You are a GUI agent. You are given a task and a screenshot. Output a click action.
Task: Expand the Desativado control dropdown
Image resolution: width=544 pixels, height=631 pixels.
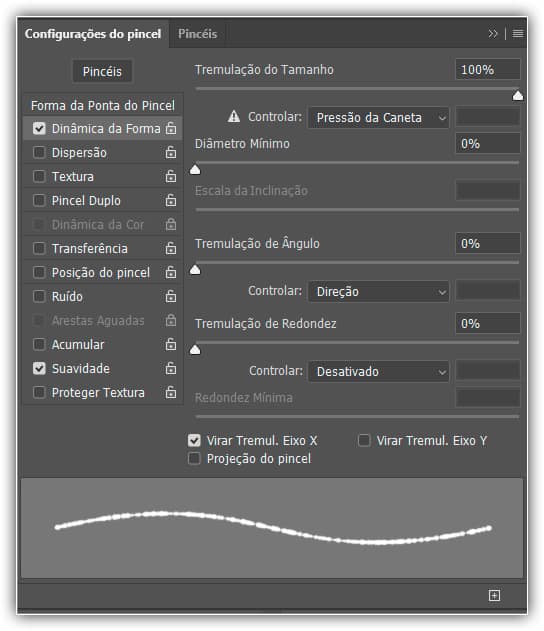378,371
